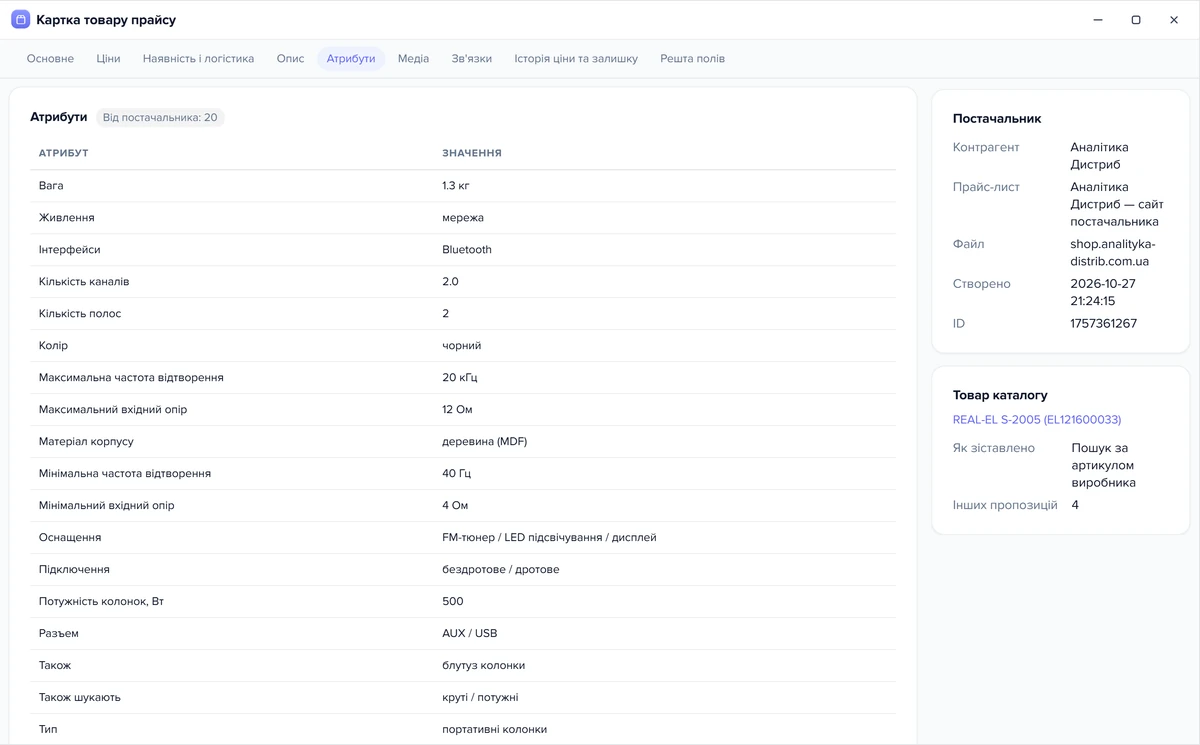Click the 12 Ом impedance value

pos(457,410)
